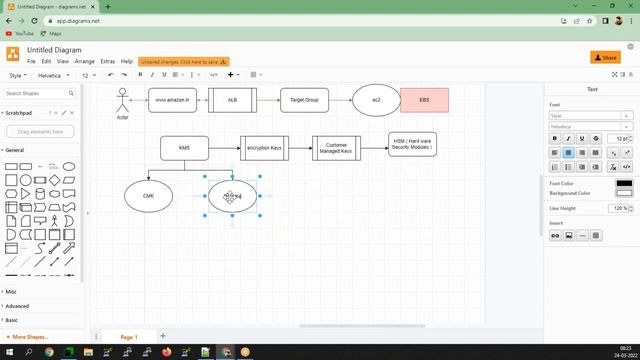Open the Windows Start menu
The width and height of the screenshot is (640, 360).
9,352
